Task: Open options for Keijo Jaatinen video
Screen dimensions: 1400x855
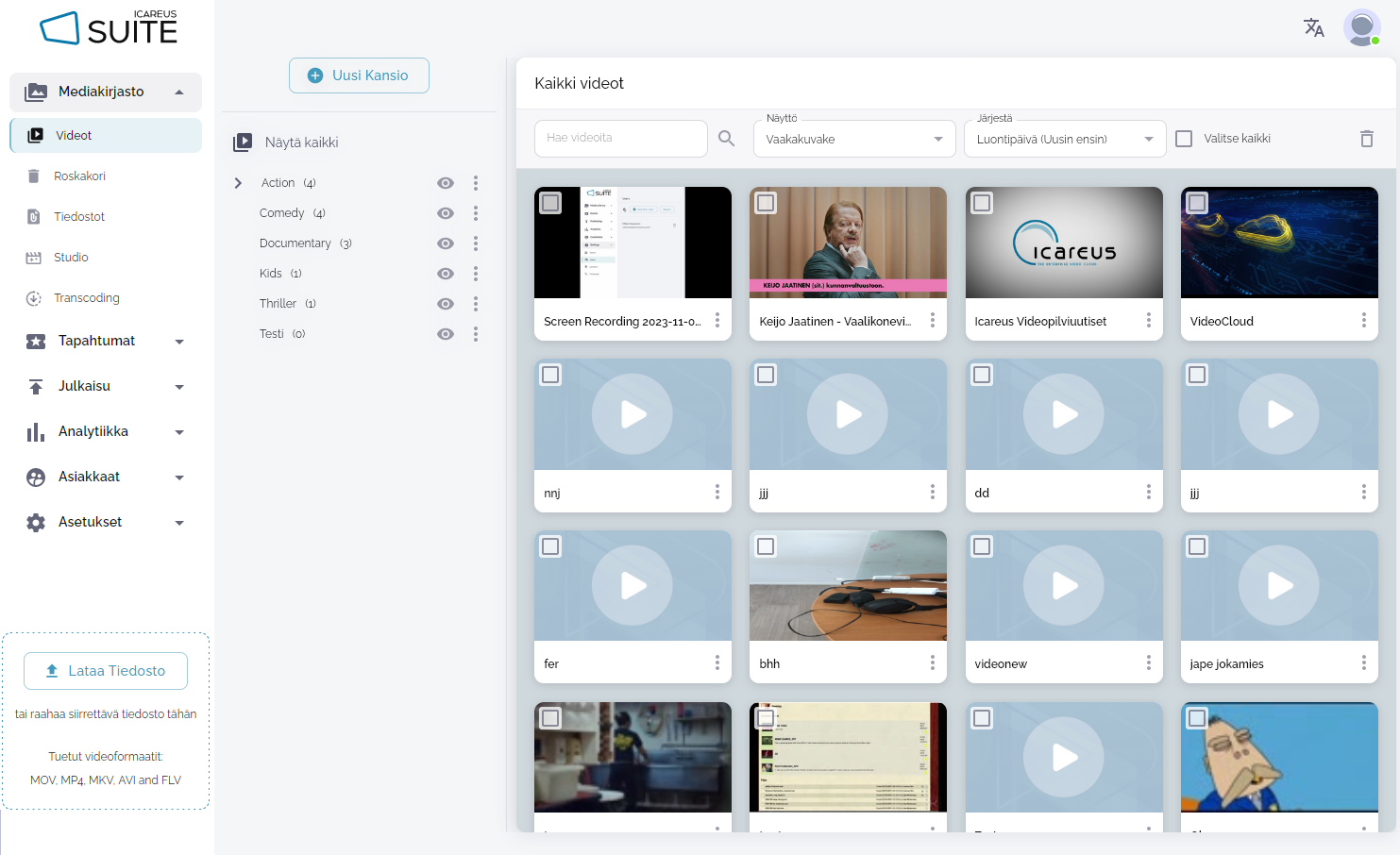Action: [932, 321]
